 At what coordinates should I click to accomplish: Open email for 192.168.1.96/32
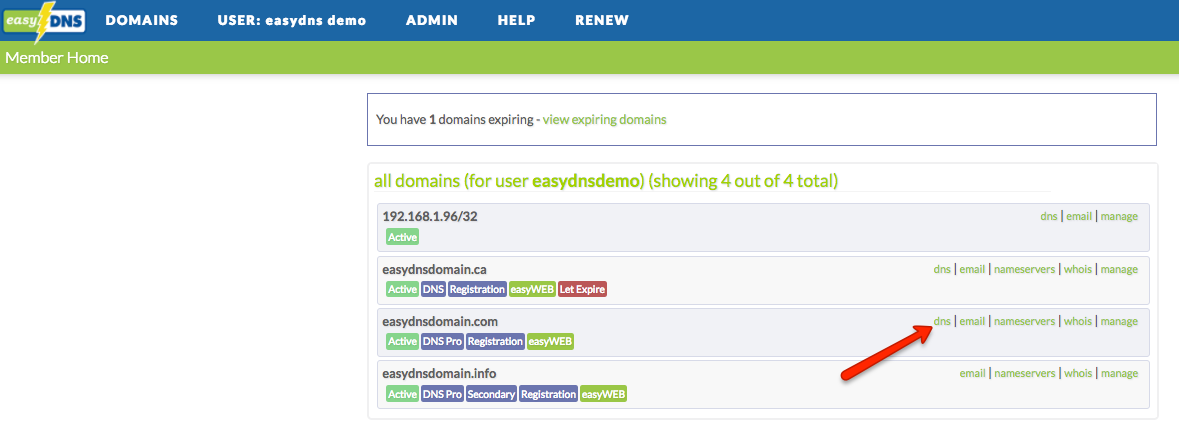(x=1079, y=216)
